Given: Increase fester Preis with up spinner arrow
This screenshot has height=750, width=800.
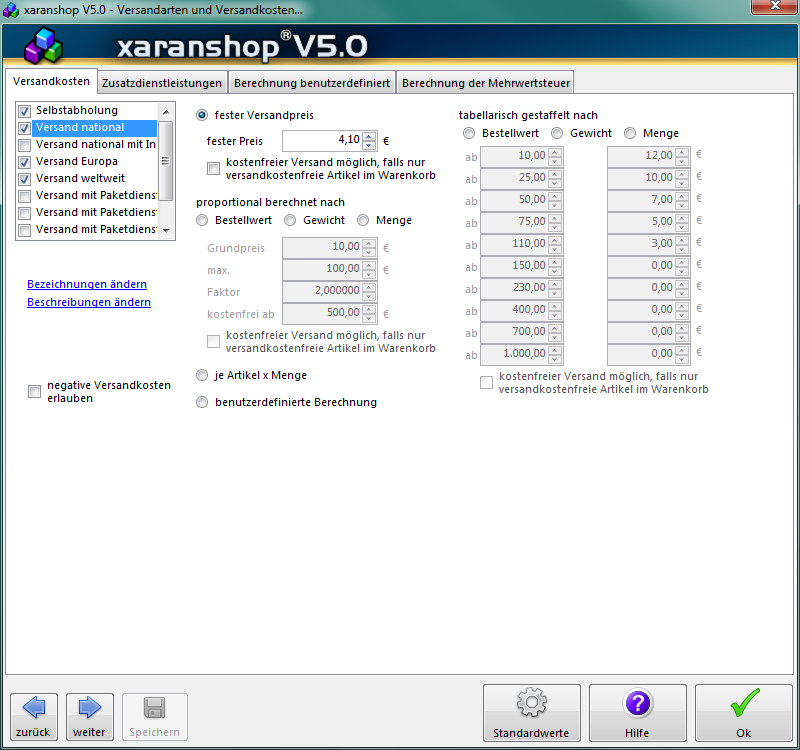Looking at the screenshot, I should pyautogui.click(x=369, y=136).
